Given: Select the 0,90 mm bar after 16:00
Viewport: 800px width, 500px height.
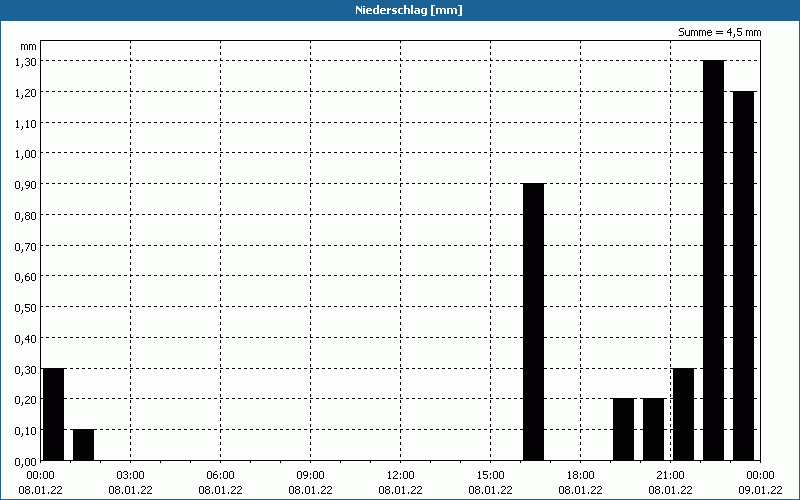Looking at the screenshot, I should (x=534, y=322).
